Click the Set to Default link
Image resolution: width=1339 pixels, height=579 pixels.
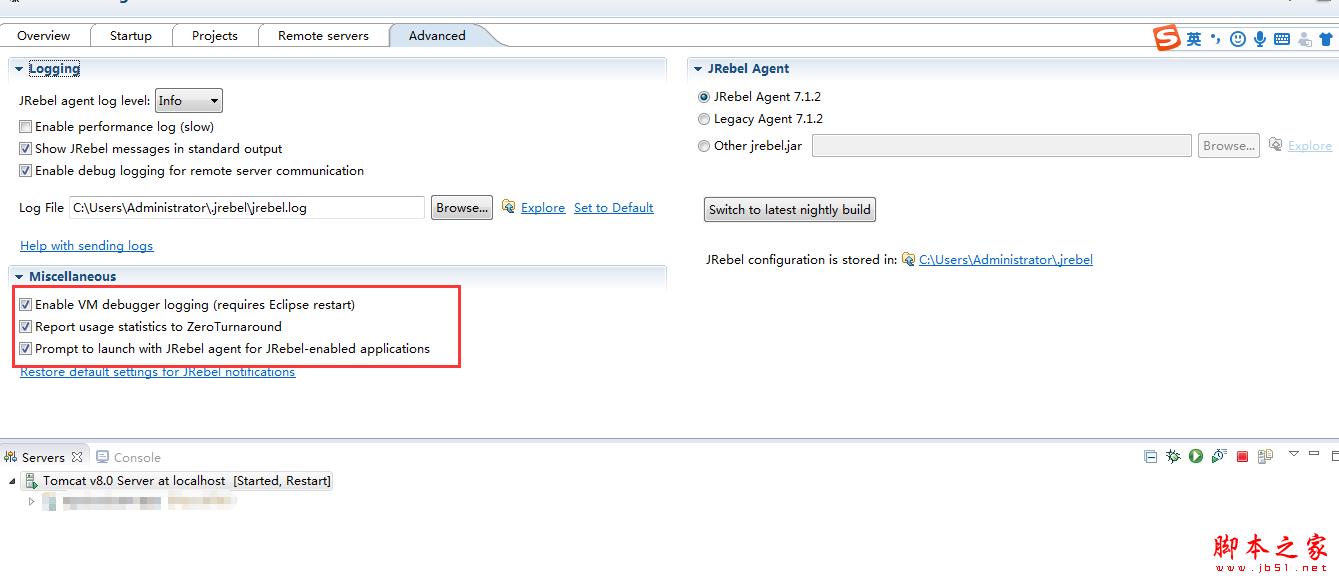[x=614, y=208]
